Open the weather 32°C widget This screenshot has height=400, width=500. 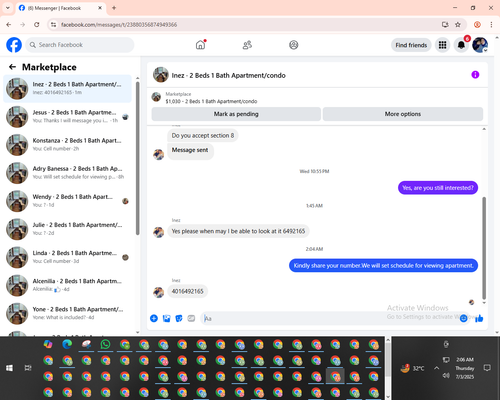click(x=413, y=368)
